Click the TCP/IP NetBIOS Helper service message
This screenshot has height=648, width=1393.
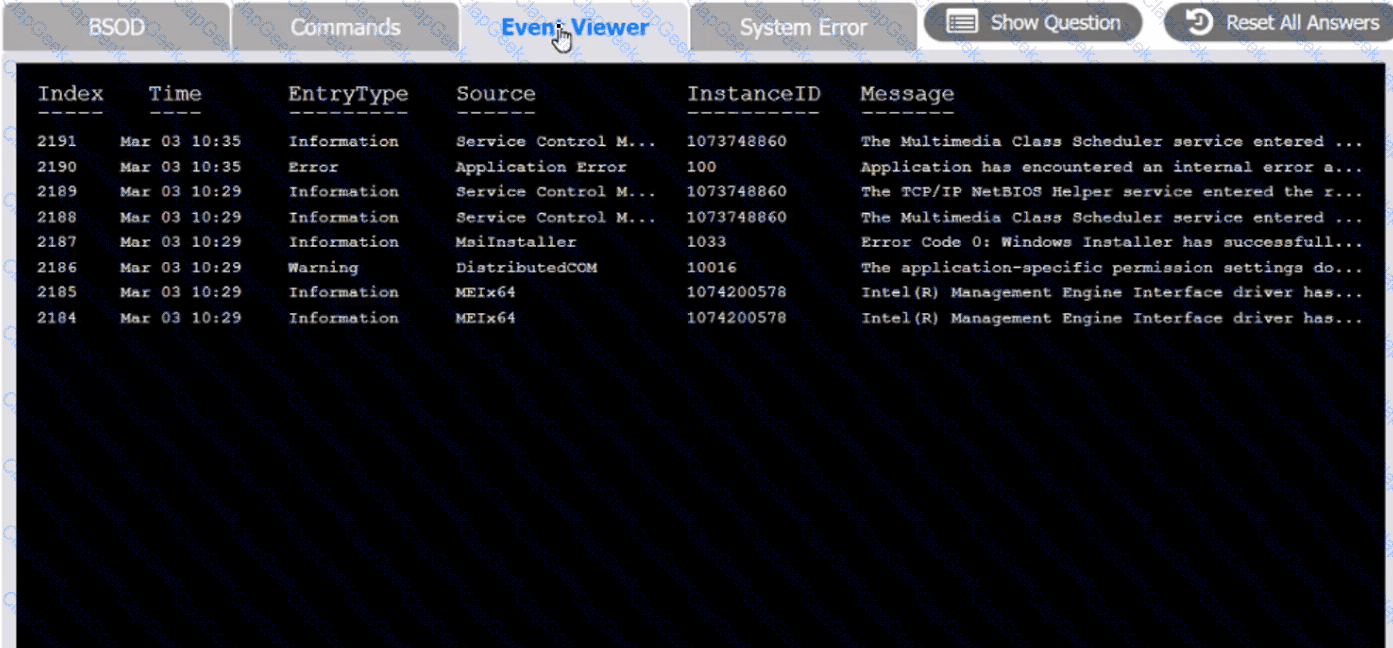tap(1110, 192)
